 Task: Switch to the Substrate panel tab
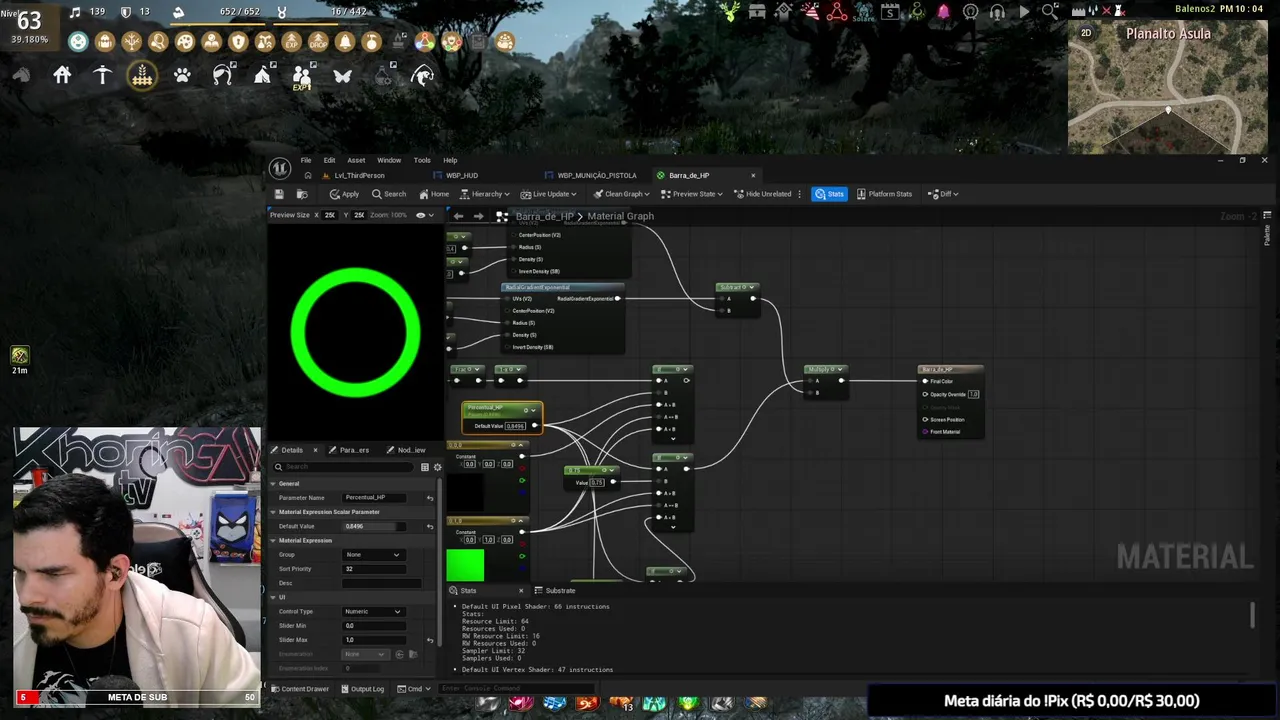[x=555, y=591]
